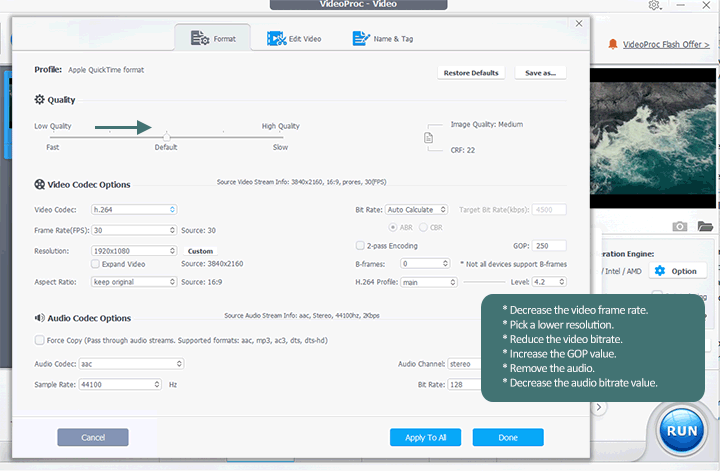Switch to the Edit Video tab
Screen dimensions: 720x471
[x=294, y=39]
